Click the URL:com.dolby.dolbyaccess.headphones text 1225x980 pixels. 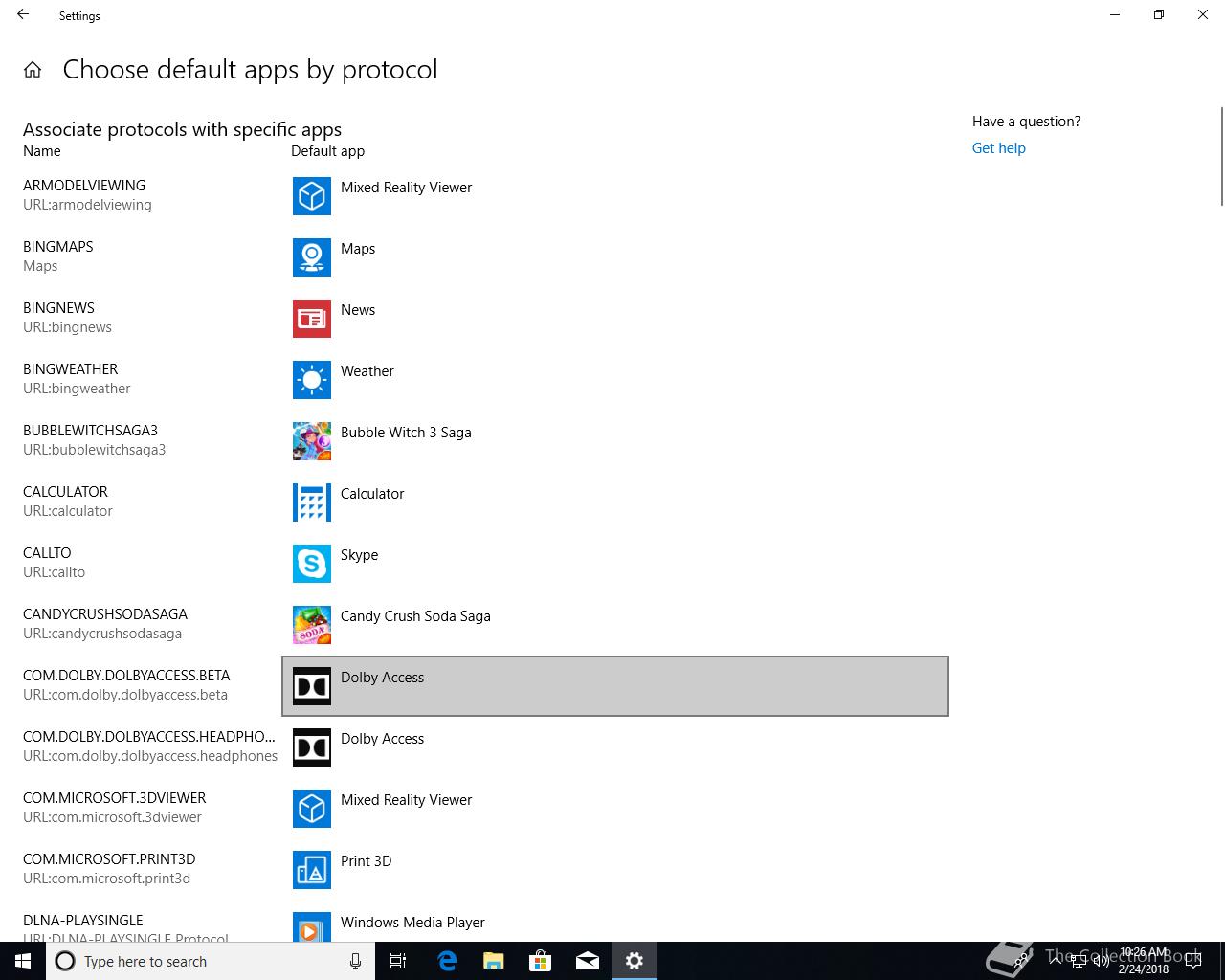tap(150, 756)
